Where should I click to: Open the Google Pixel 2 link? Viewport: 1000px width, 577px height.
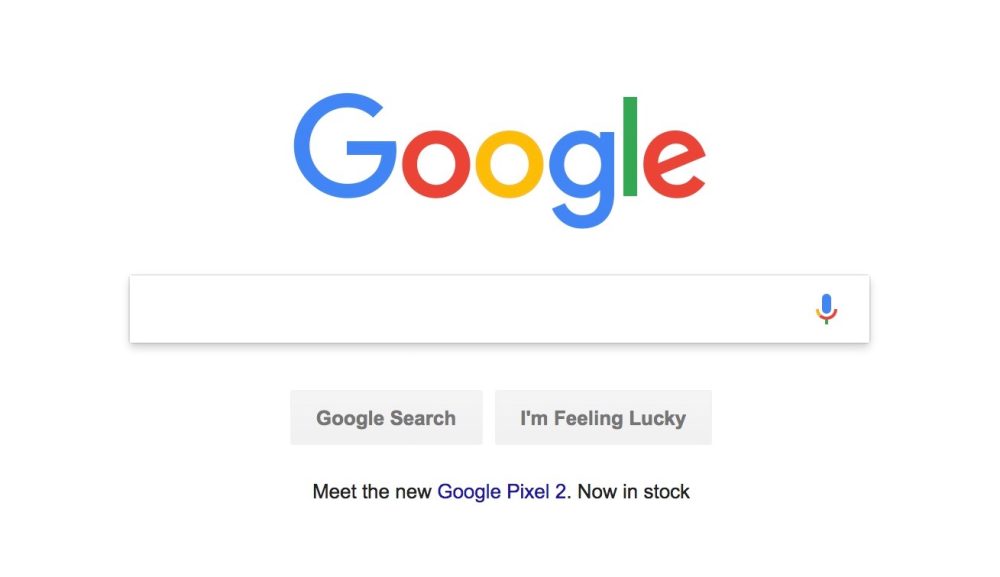pyautogui.click(x=501, y=492)
